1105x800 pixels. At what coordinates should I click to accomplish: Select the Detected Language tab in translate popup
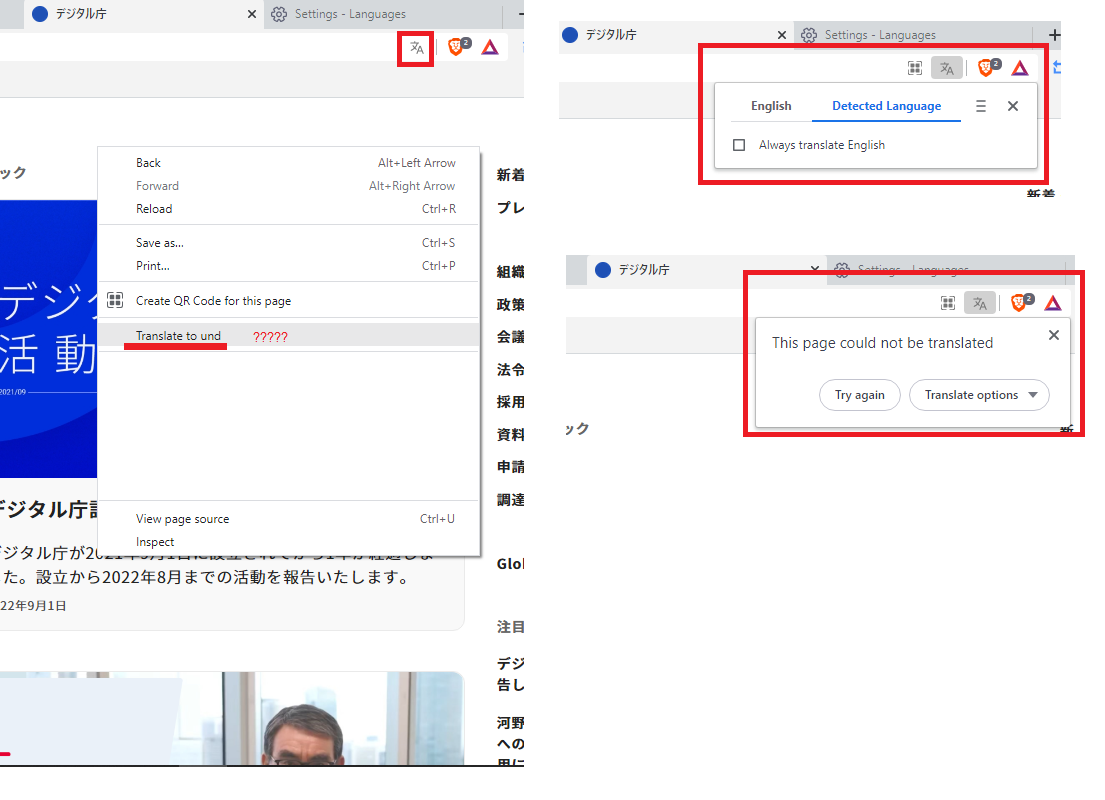(886, 105)
